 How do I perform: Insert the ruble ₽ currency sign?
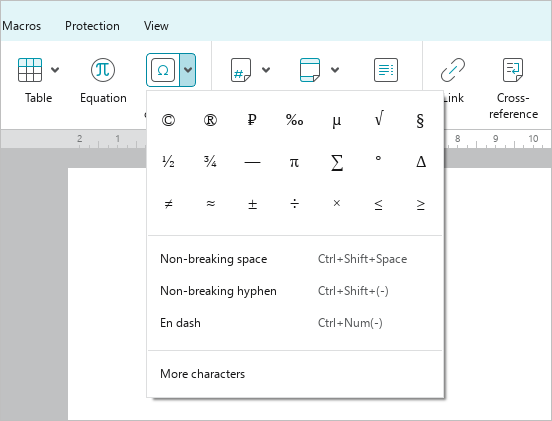tap(252, 120)
